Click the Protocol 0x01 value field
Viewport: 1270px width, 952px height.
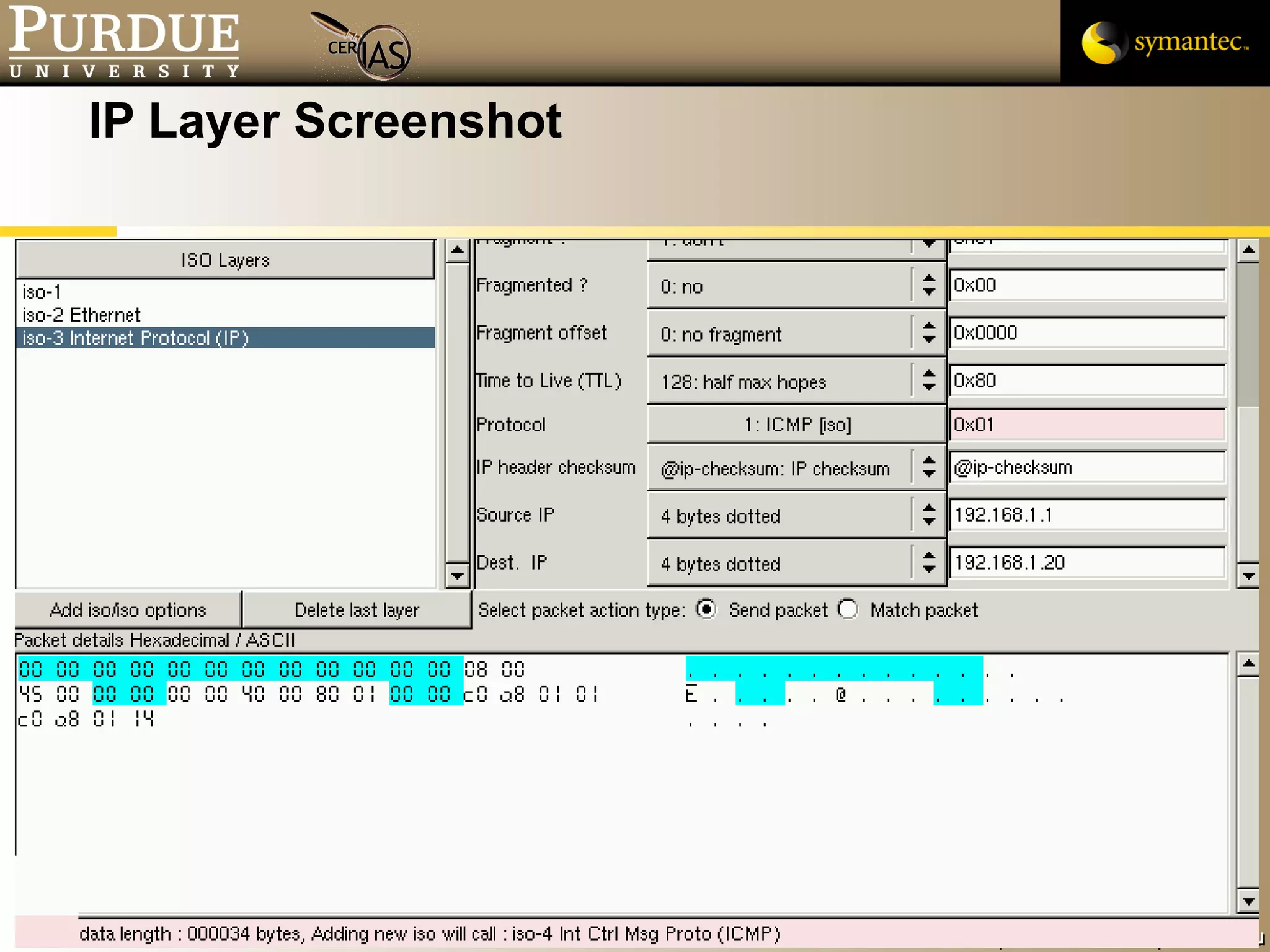1088,425
